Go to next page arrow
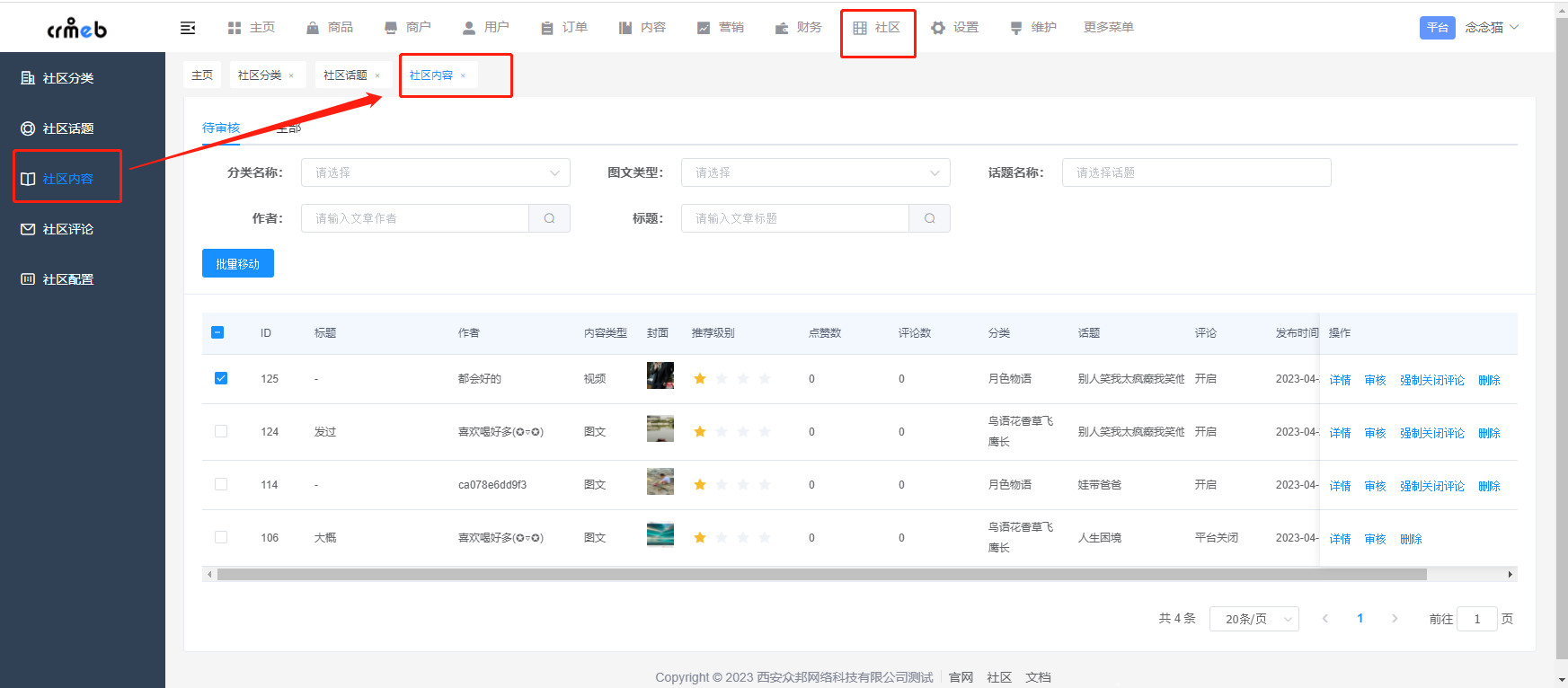The height and width of the screenshot is (688, 1568). 1395,619
